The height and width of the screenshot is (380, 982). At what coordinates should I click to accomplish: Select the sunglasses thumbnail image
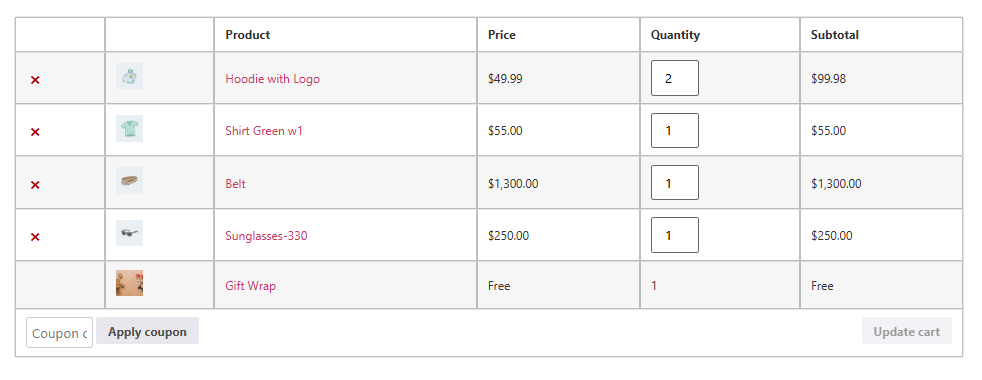click(x=130, y=233)
